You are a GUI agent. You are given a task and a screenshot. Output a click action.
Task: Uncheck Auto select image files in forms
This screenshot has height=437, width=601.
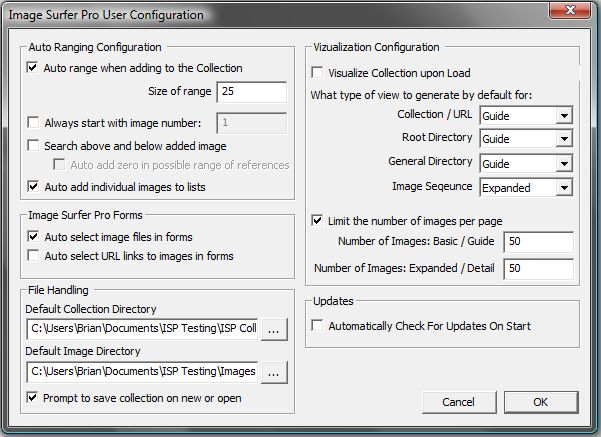coord(33,237)
